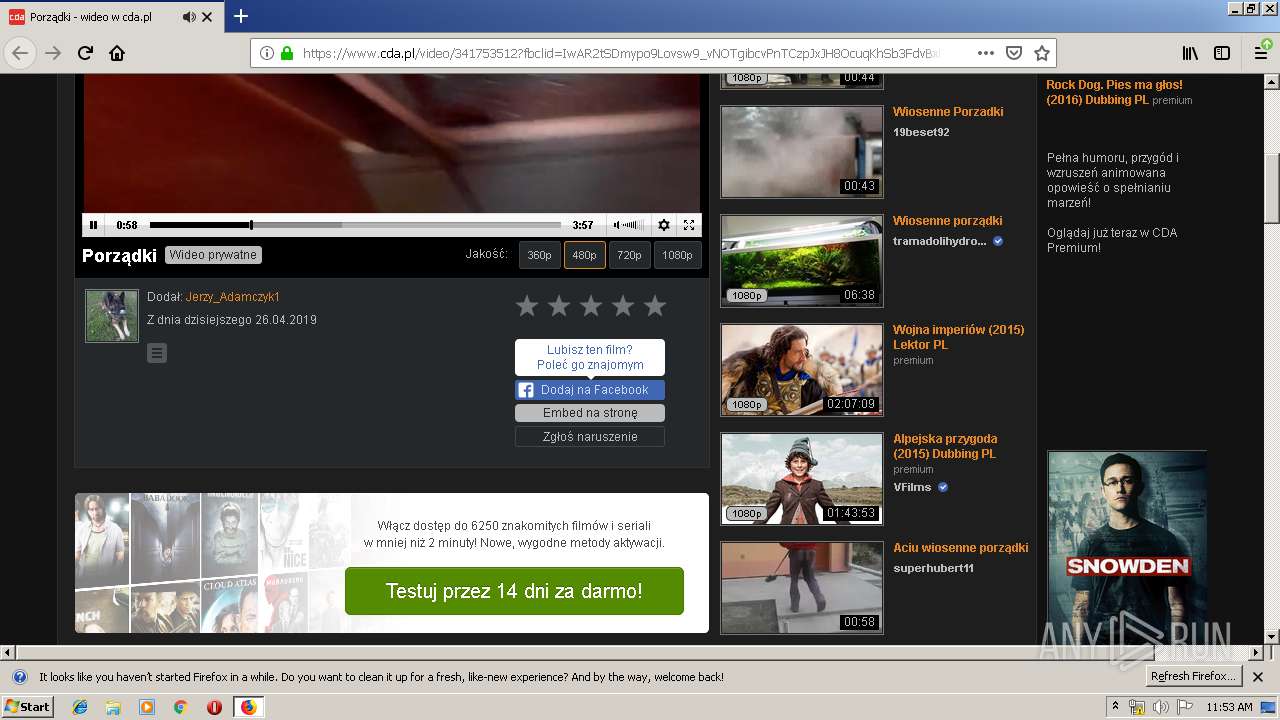This screenshot has width=1280, height=720.
Task: Save page to Pocket
Action: click(1014, 53)
